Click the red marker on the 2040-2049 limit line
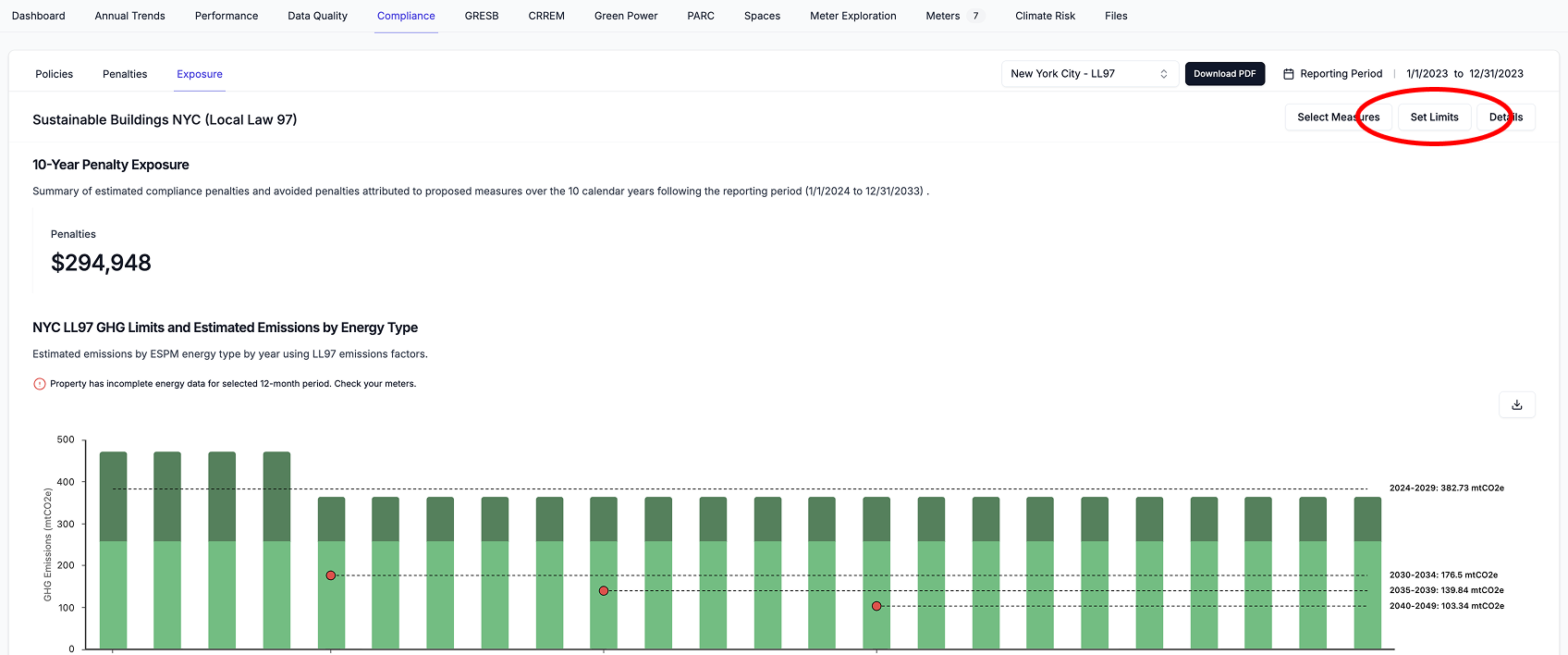 [876, 606]
